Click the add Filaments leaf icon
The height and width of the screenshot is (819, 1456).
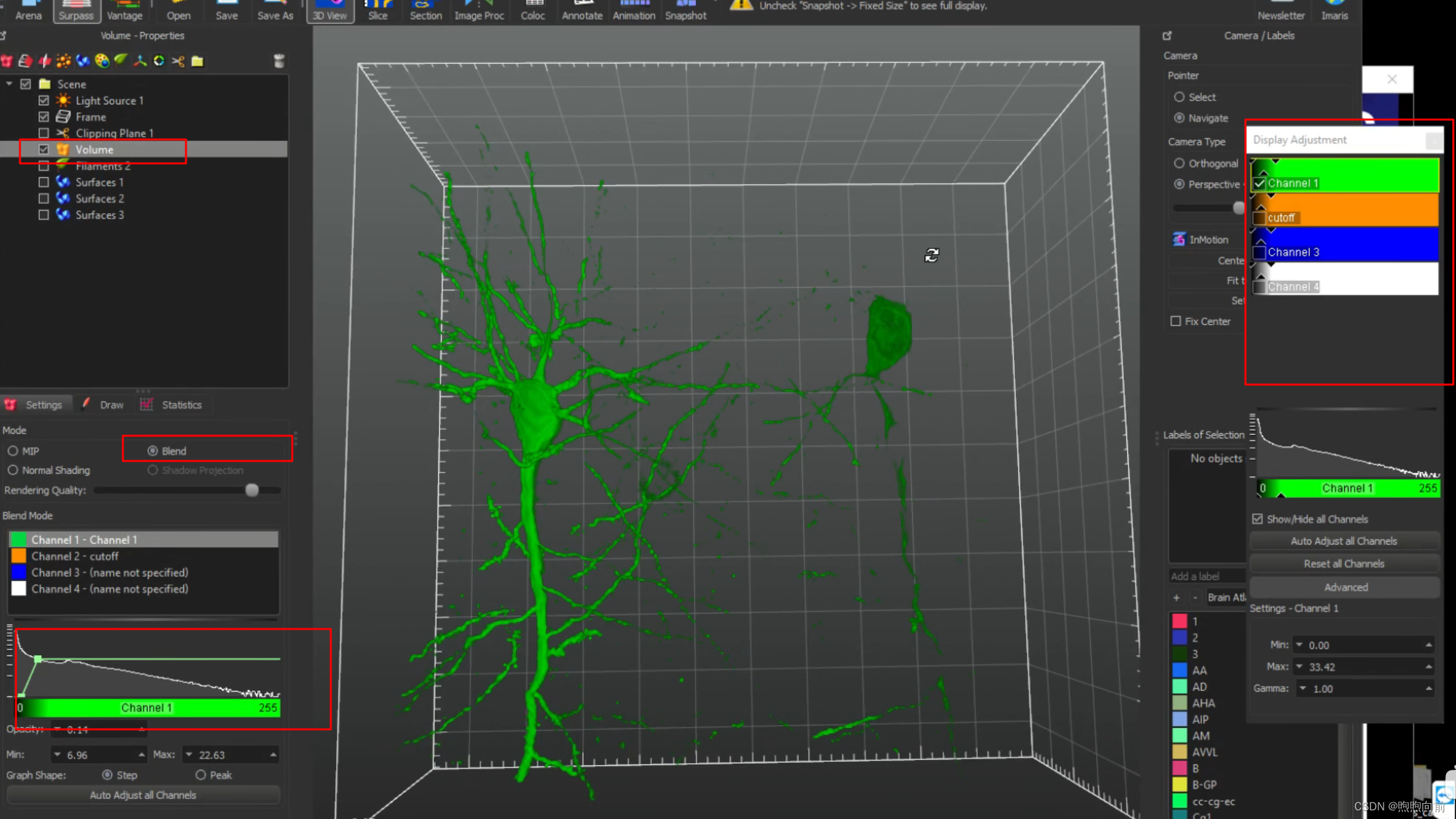pyautogui.click(x=121, y=60)
